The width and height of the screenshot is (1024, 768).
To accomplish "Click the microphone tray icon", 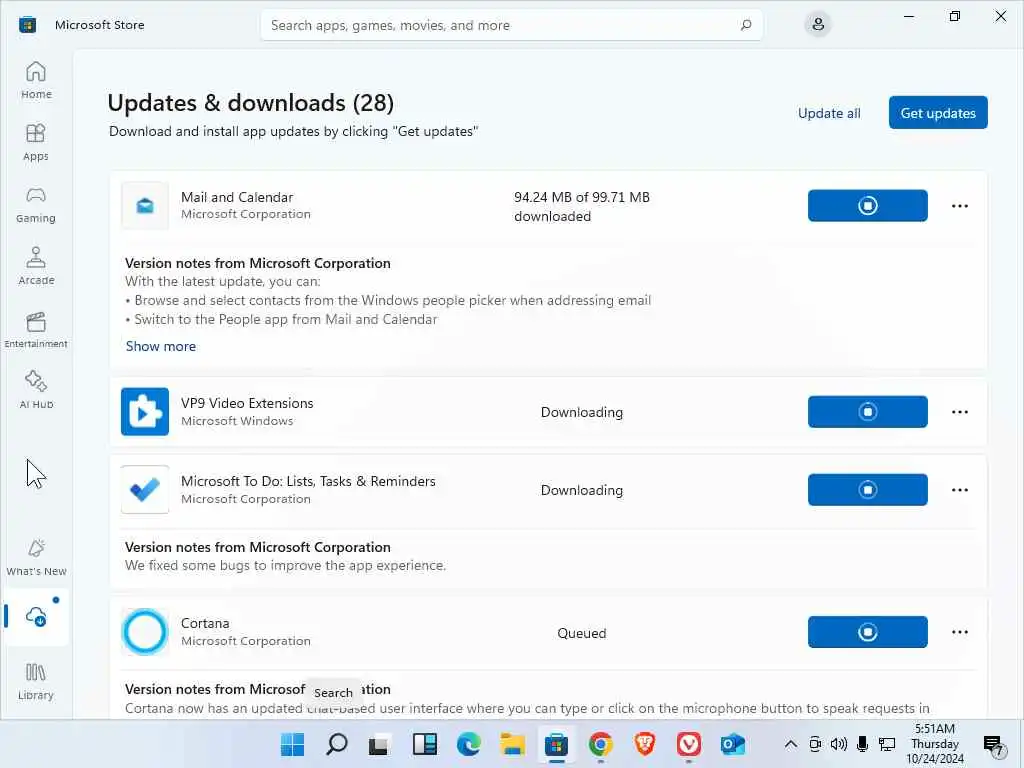I will pyautogui.click(x=863, y=744).
